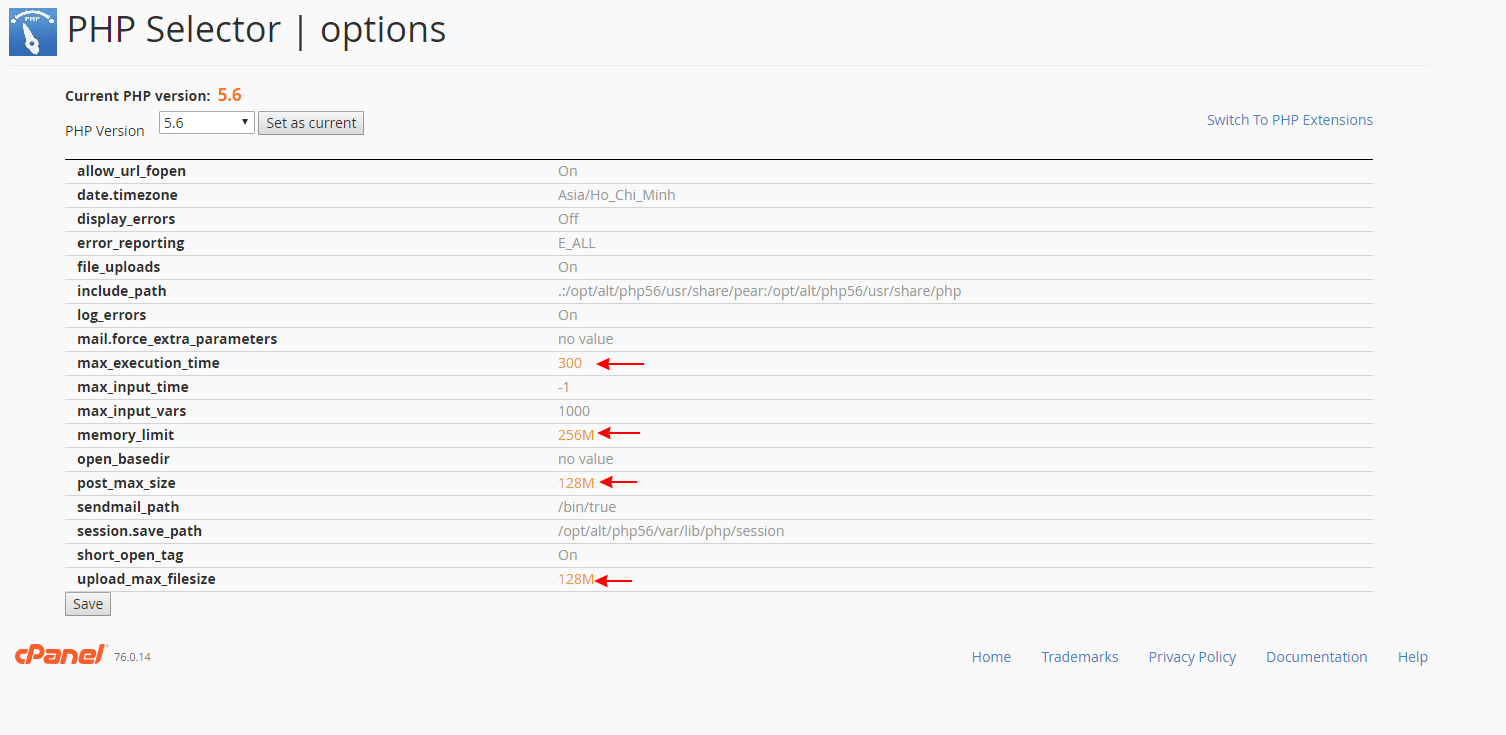Viewport: 1506px width, 735px height.
Task: Change the upload_max_filesize value 128M
Action: click(576, 579)
